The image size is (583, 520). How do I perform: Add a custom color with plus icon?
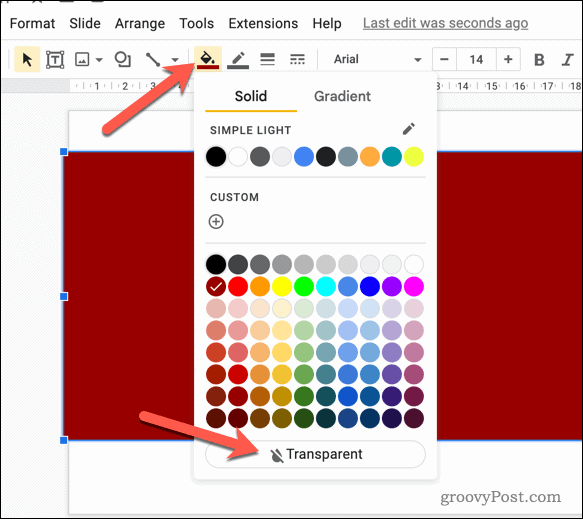click(x=216, y=222)
